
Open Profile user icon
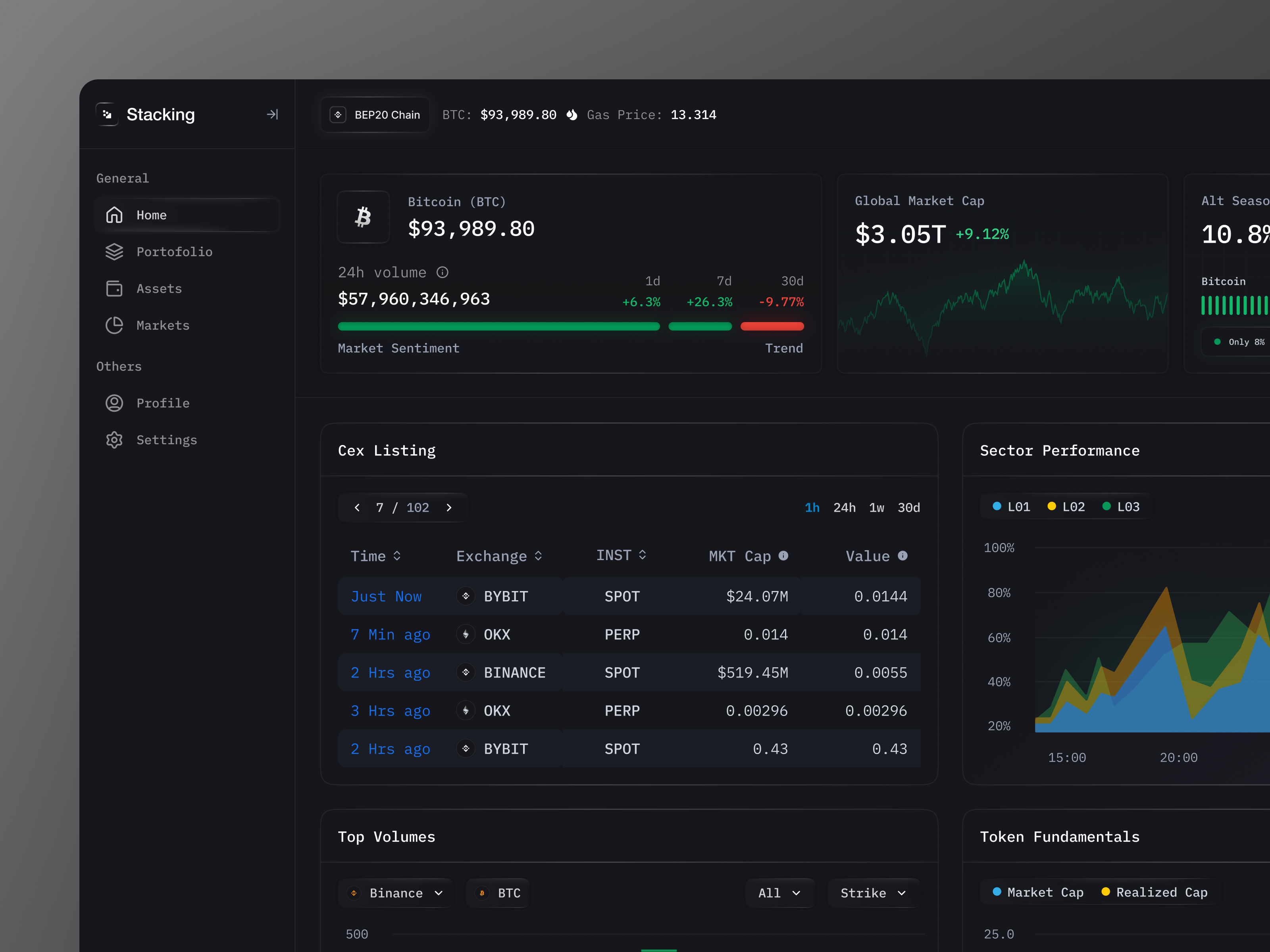coord(114,403)
